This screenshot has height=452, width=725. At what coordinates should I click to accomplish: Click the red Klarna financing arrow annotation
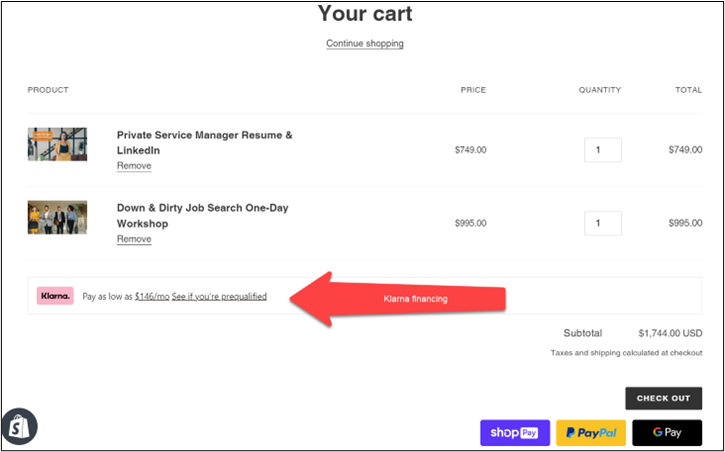coord(400,299)
